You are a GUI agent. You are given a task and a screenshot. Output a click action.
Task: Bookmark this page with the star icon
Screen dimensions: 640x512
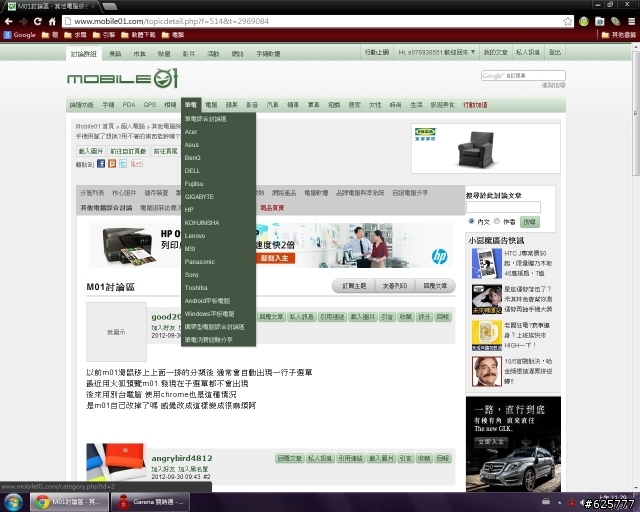coord(567,21)
